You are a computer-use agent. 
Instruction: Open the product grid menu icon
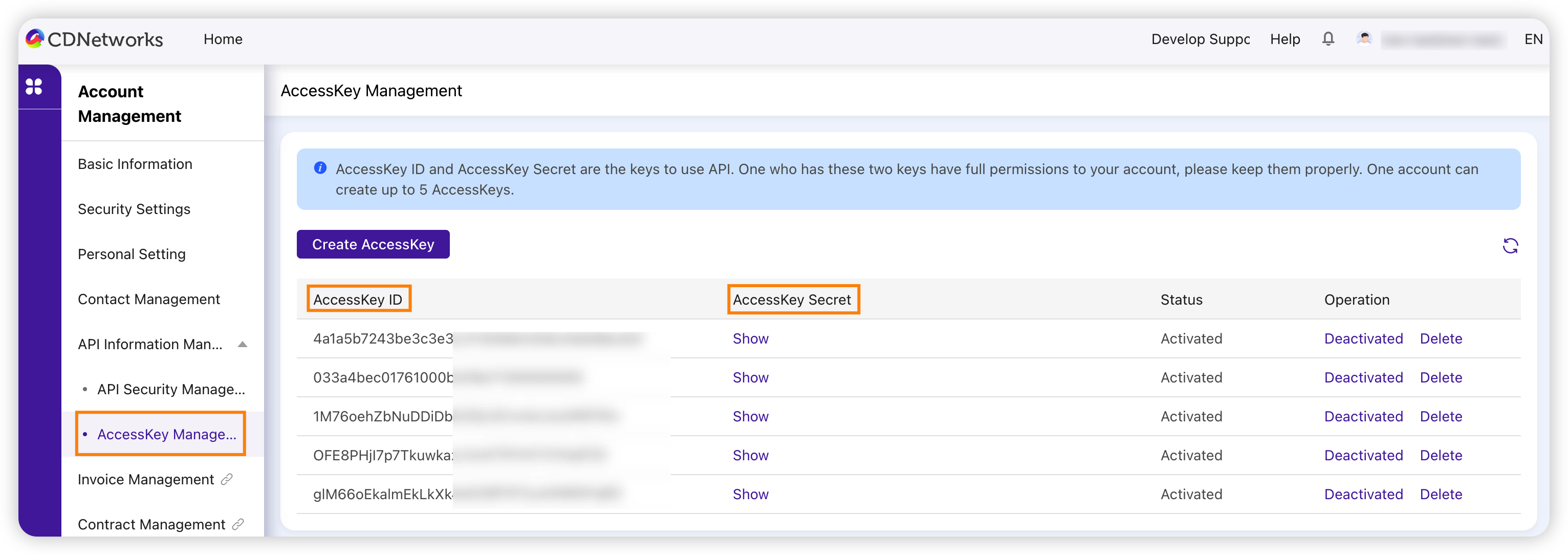tap(34, 87)
